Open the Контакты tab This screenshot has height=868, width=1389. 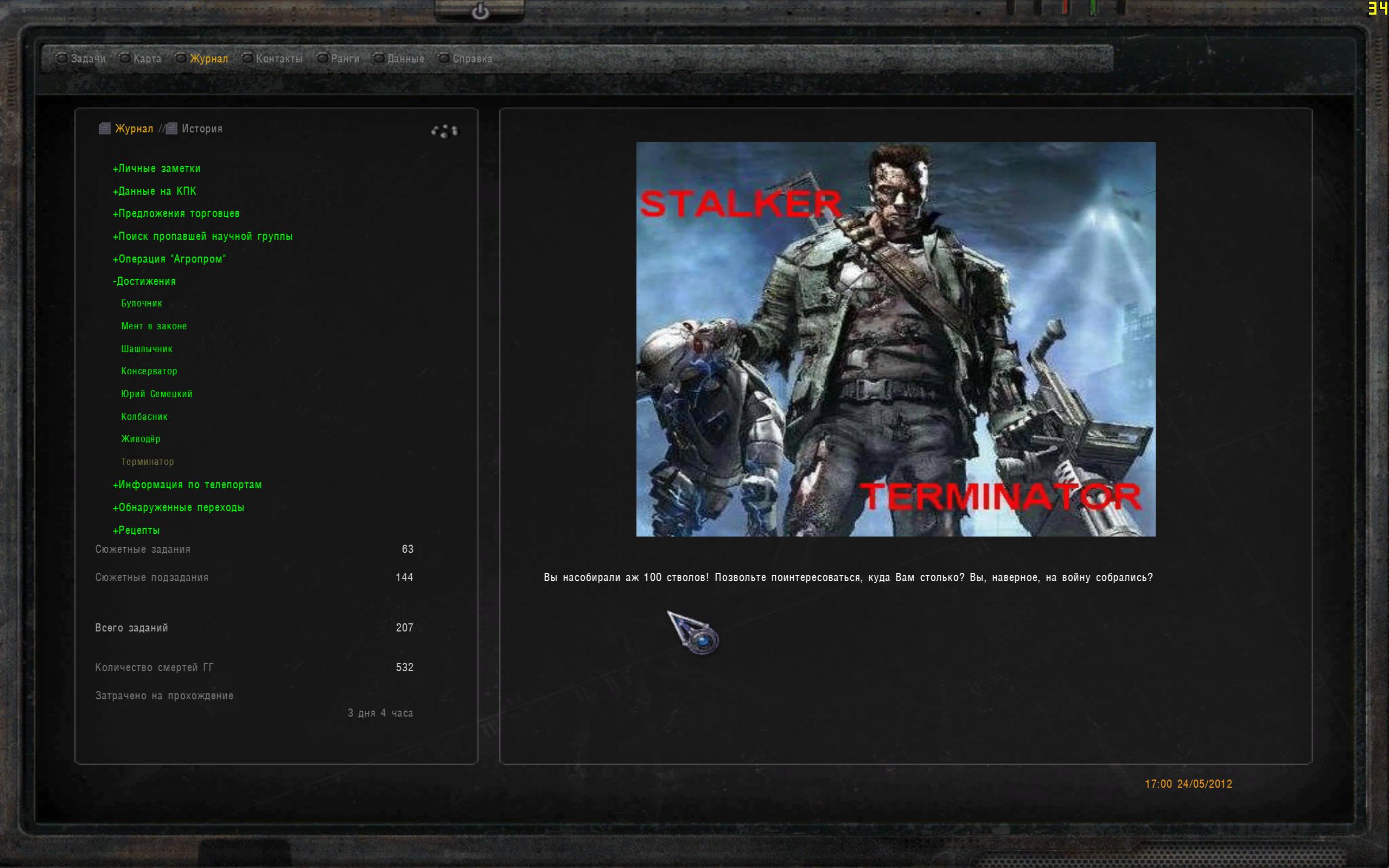[279, 59]
